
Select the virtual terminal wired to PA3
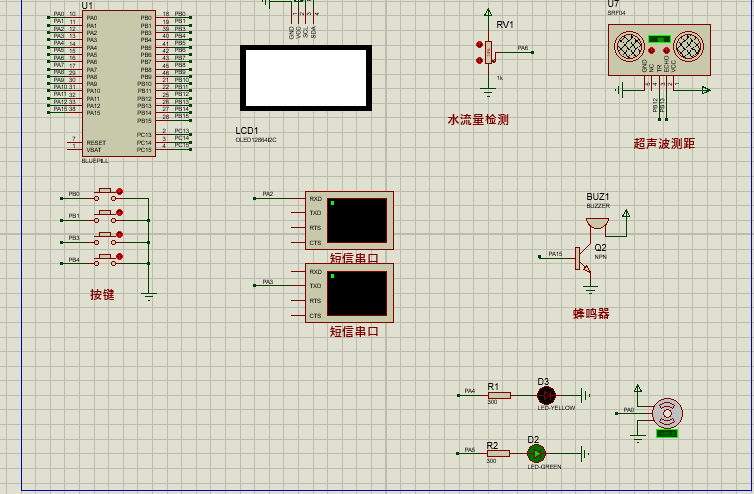pyautogui.click(x=350, y=293)
